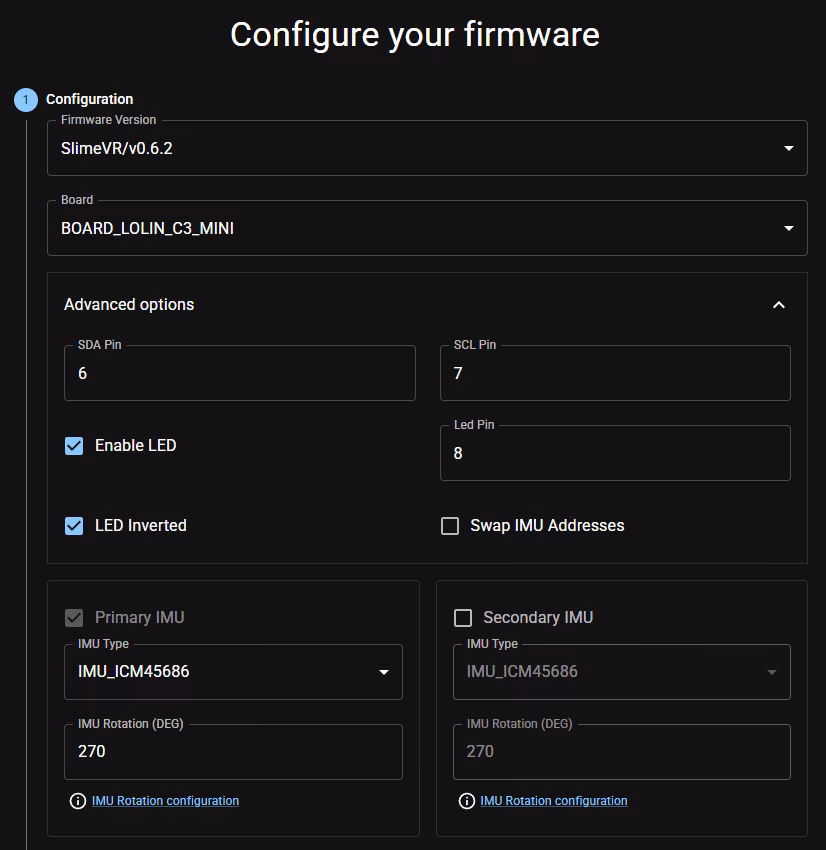The height and width of the screenshot is (850, 826).
Task: Click the info icon under Secondary IMU
Action: (x=467, y=801)
